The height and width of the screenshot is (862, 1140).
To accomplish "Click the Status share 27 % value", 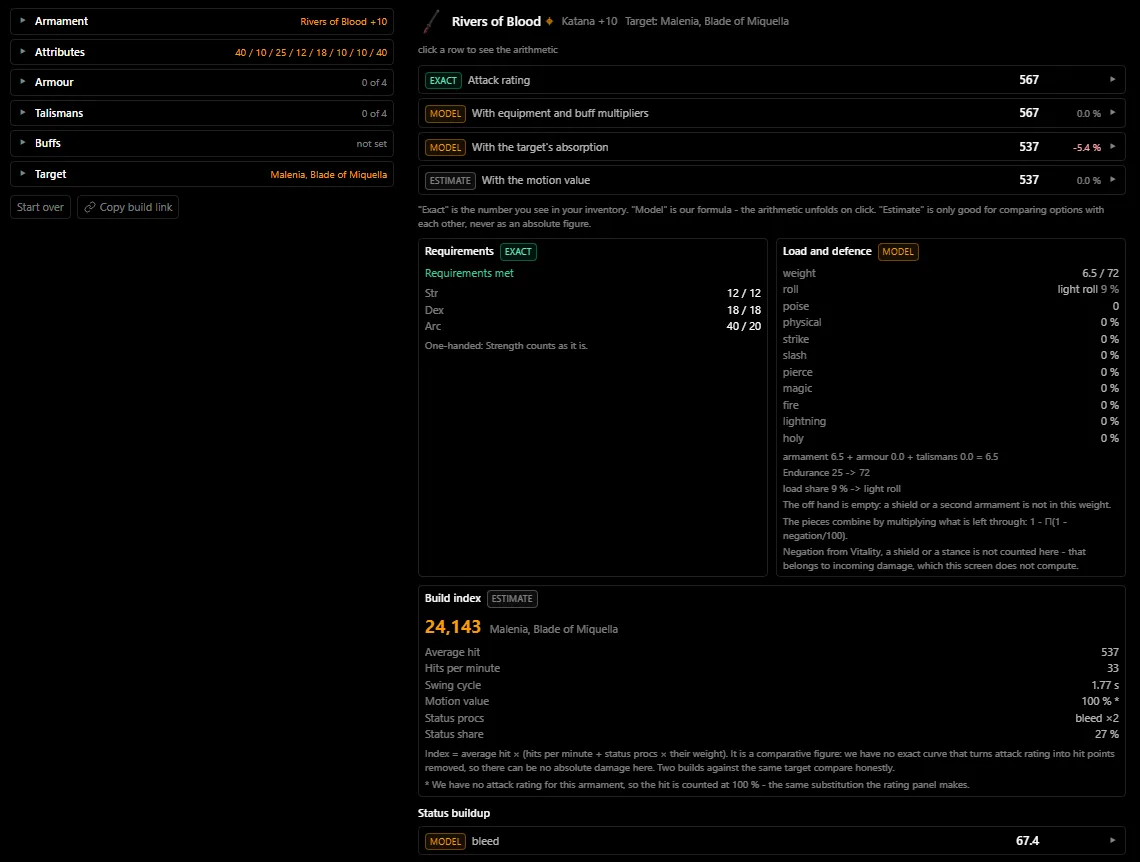I will (1107, 734).
